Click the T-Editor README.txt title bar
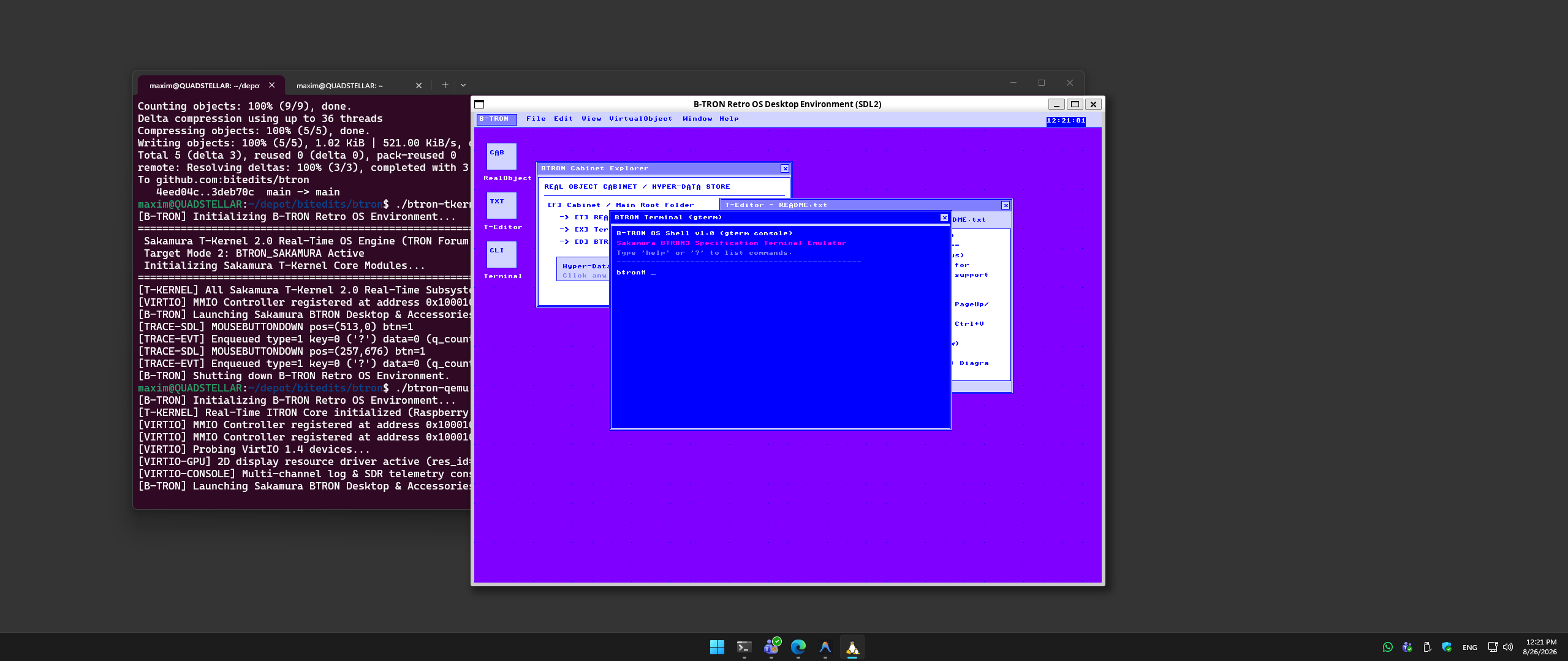 tap(861, 205)
